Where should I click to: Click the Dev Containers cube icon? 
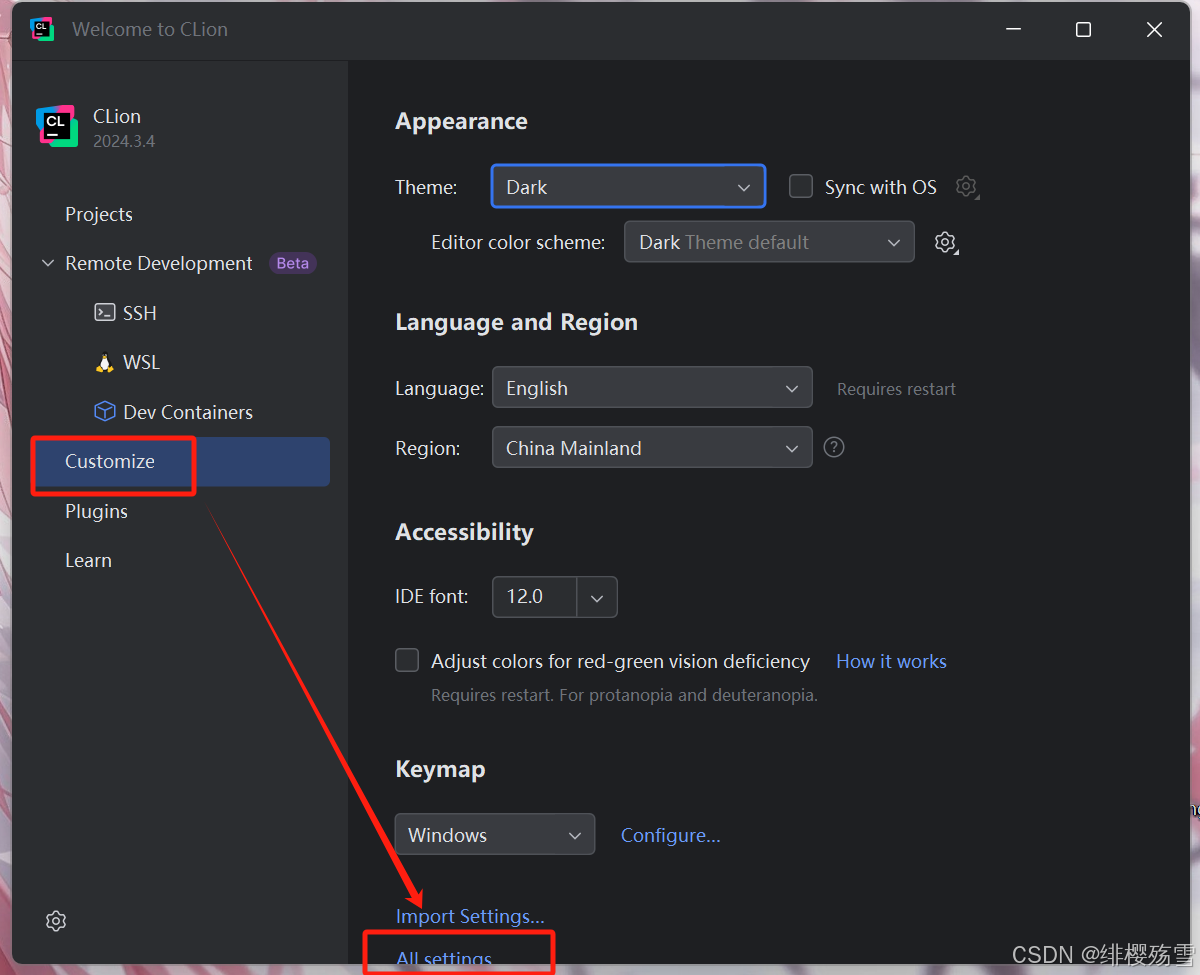[105, 411]
